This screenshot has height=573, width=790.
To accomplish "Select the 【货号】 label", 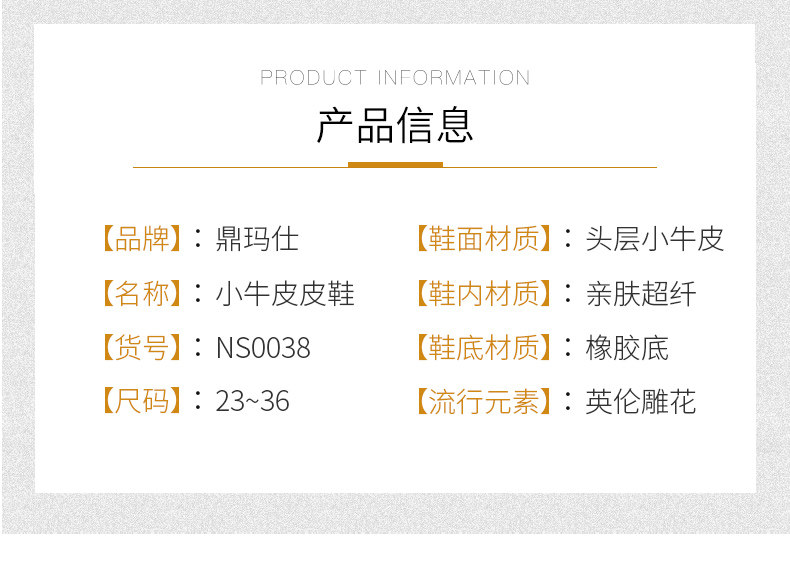I will (141, 348).
